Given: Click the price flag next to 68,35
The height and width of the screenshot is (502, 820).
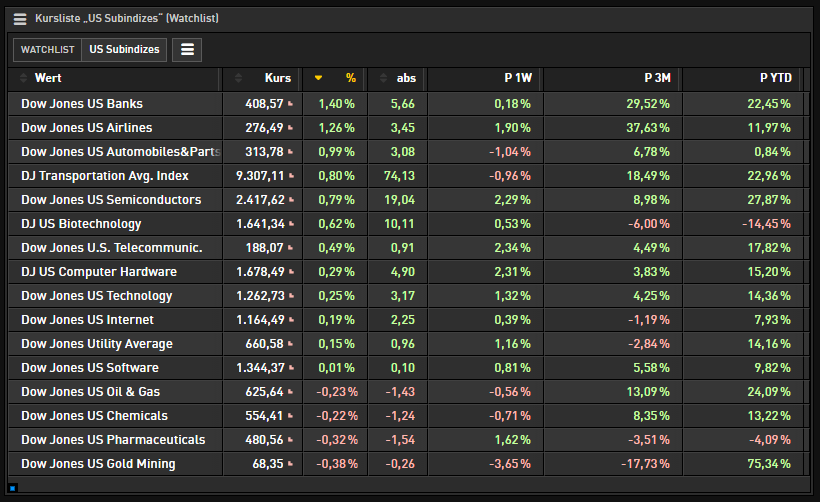Looking at the screenshot, I should click(290, 465).
